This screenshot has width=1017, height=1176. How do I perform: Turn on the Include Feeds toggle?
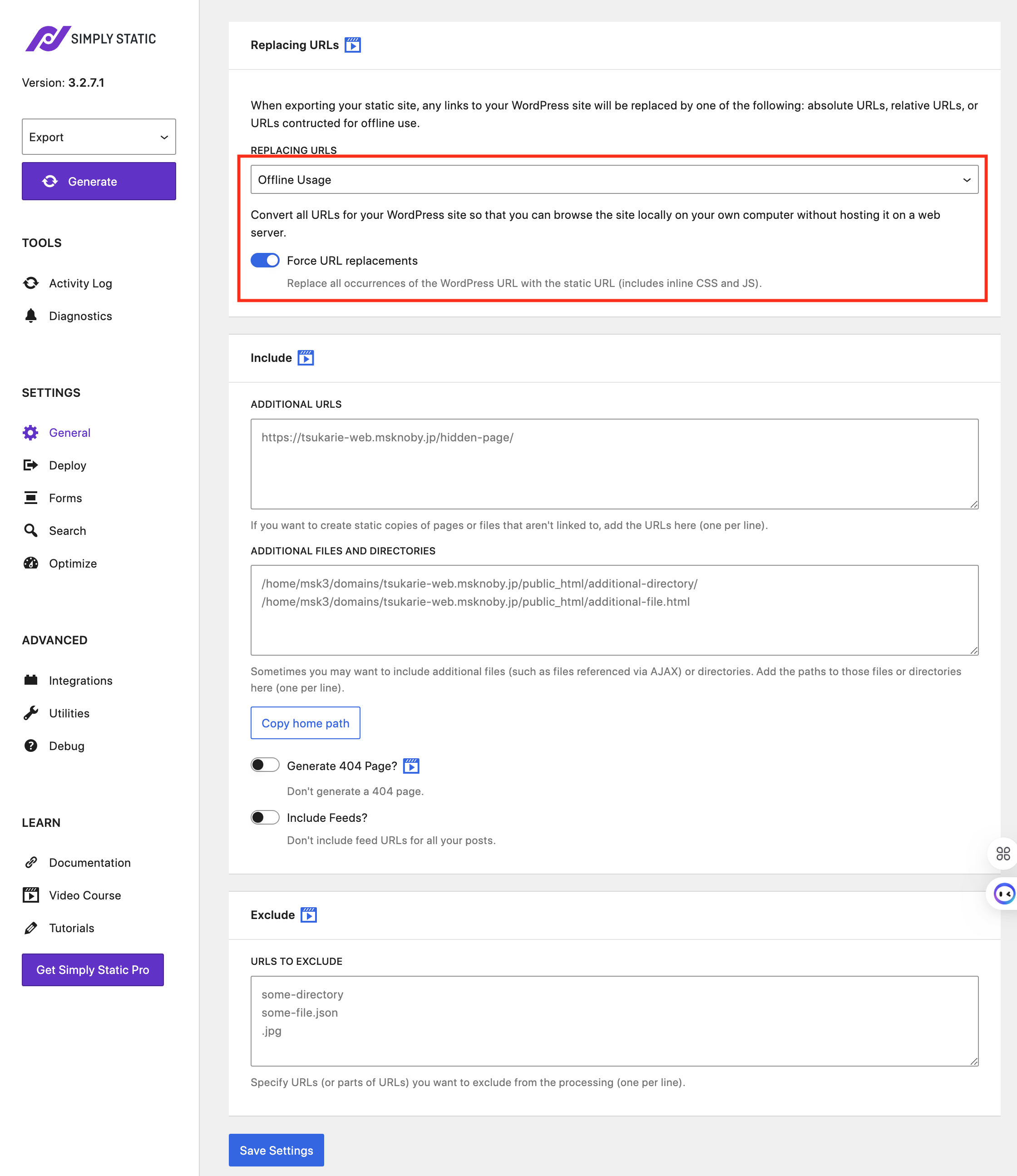[265, 817]
